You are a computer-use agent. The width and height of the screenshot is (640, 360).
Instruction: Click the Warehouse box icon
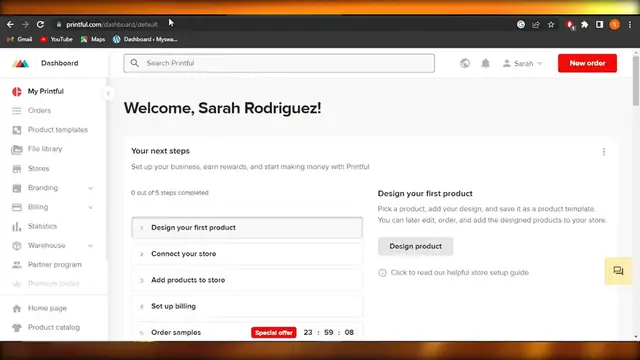17,246
